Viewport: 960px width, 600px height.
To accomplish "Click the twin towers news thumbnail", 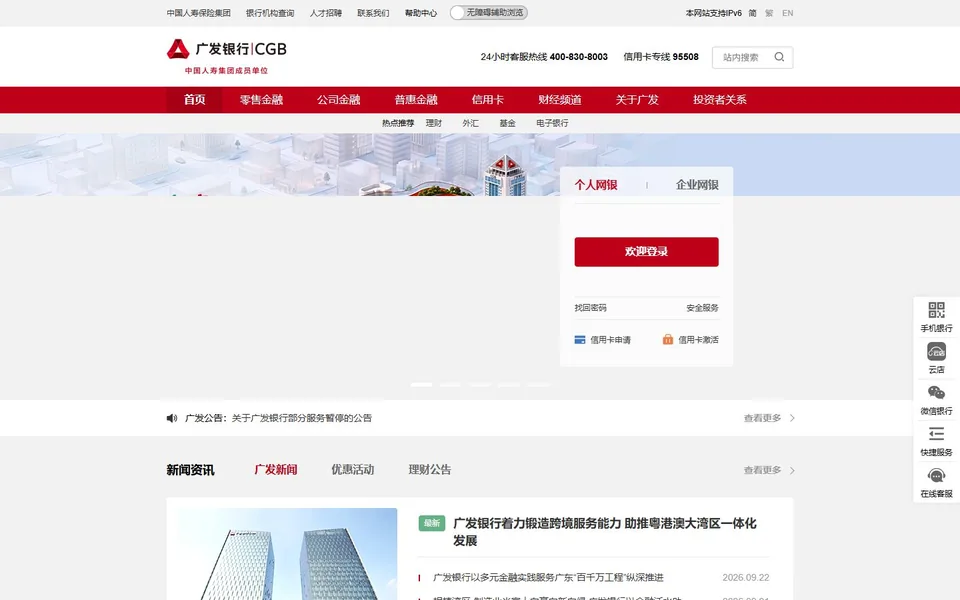I will (287, 554).
